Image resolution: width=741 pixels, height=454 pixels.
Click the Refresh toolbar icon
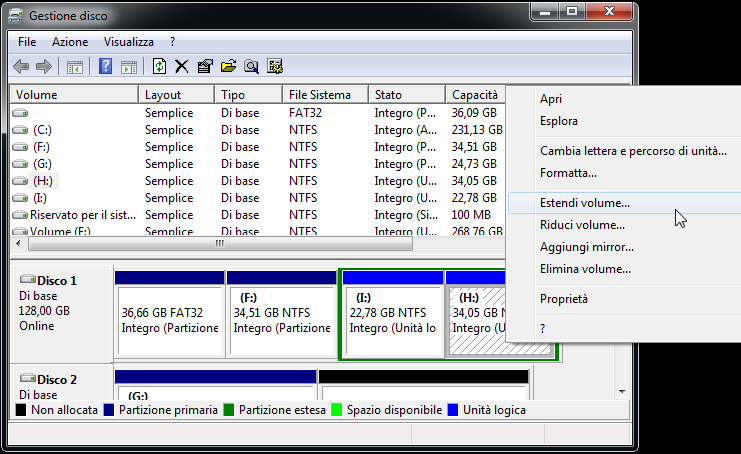click(x=159, y=66)
